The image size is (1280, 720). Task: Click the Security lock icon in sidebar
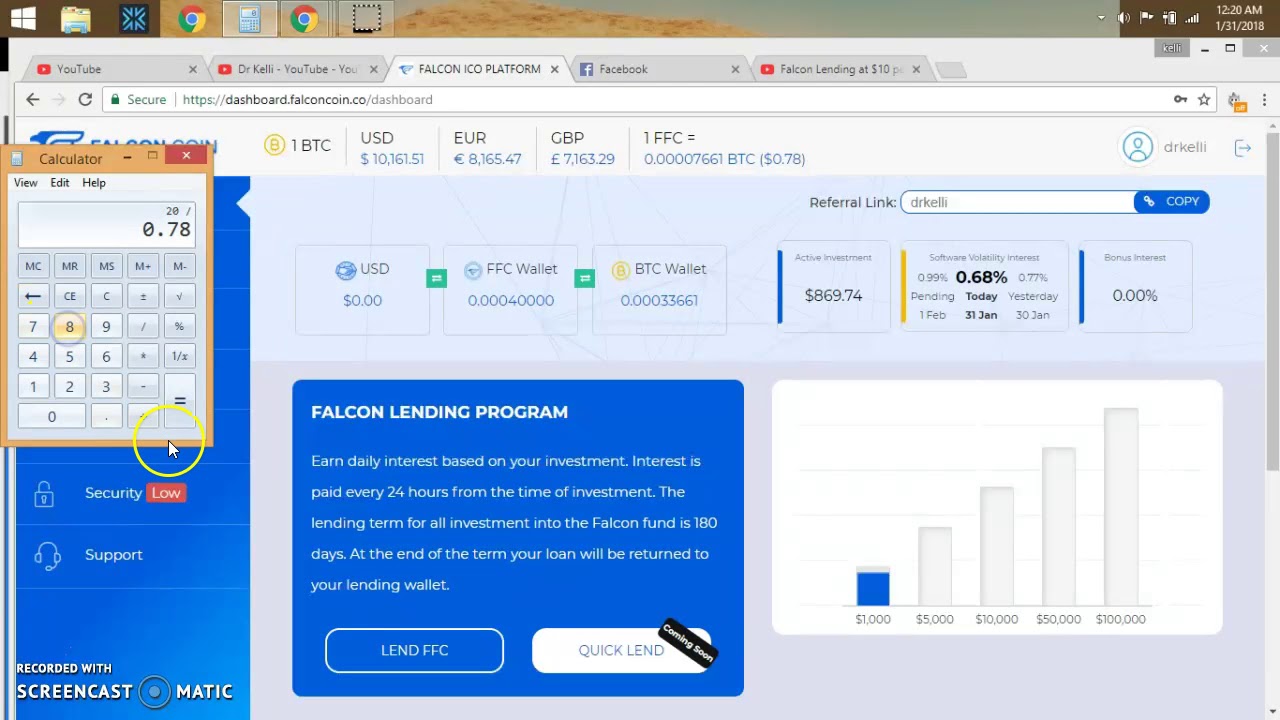[x=43, y=493]
